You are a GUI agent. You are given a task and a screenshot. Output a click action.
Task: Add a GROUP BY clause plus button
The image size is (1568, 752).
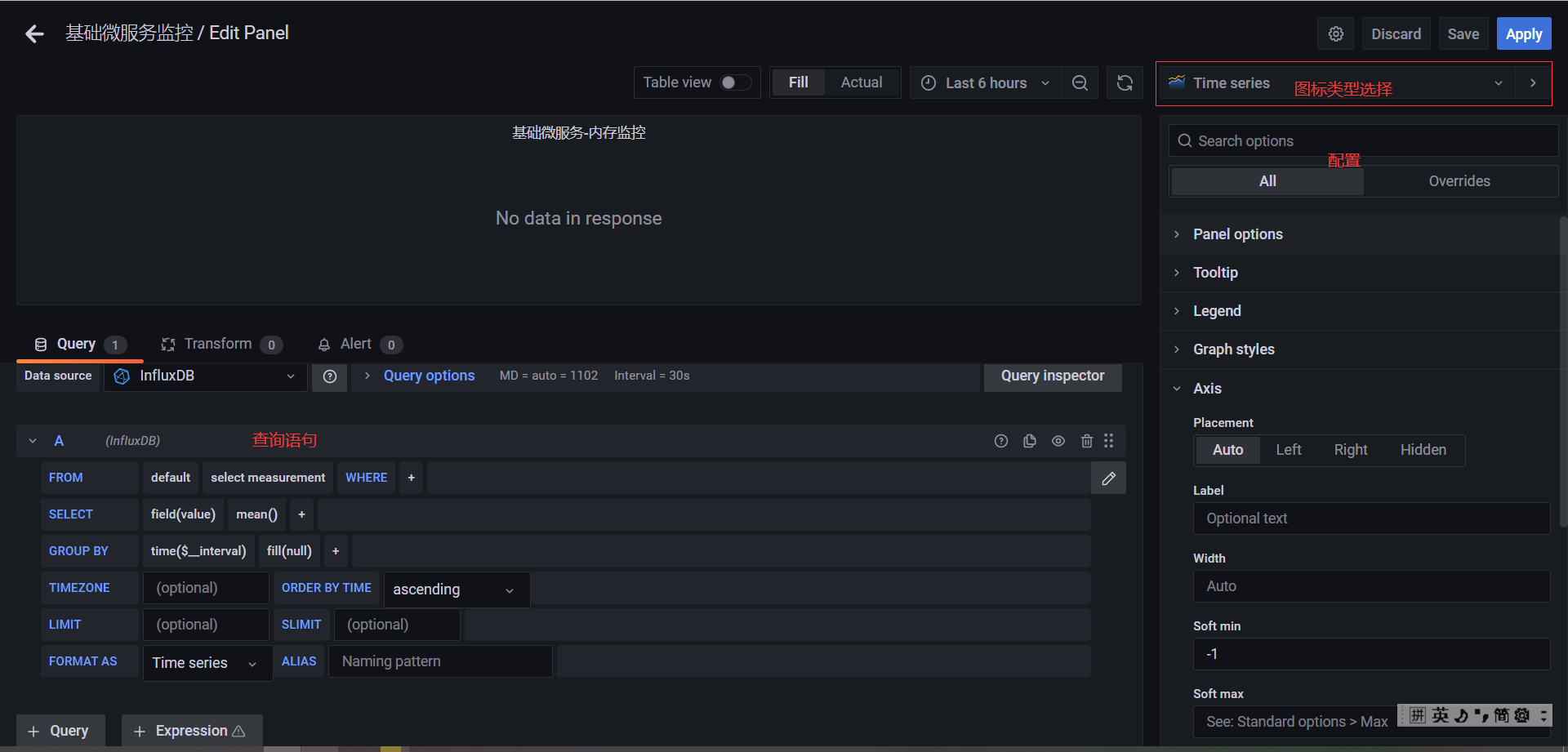click(336, 551)
